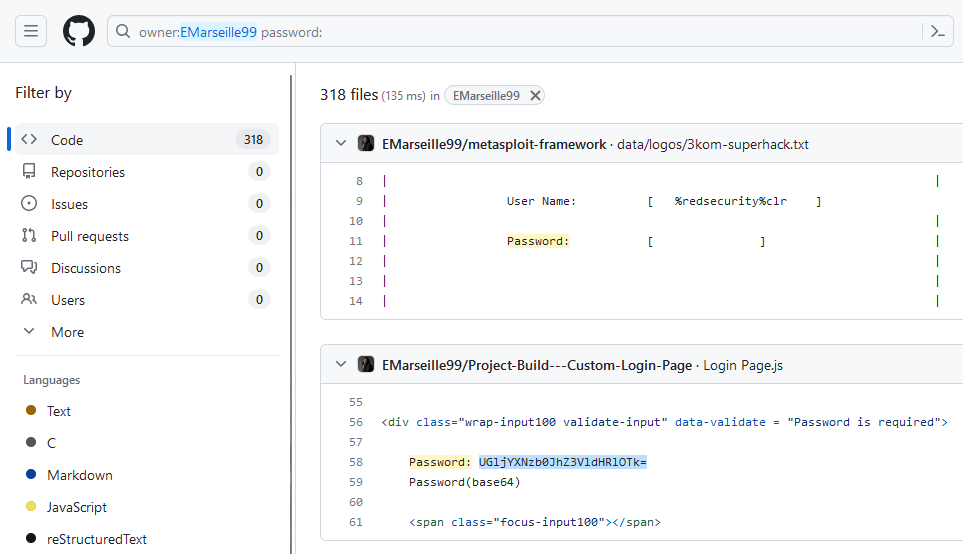Viewport: 963px width, 554px height.
Task: Click the %redsecurity%clr text
Action: click(x=730, y=201)
